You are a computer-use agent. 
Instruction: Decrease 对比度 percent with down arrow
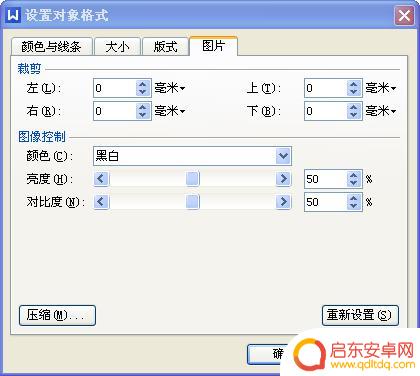pos(354,206)
